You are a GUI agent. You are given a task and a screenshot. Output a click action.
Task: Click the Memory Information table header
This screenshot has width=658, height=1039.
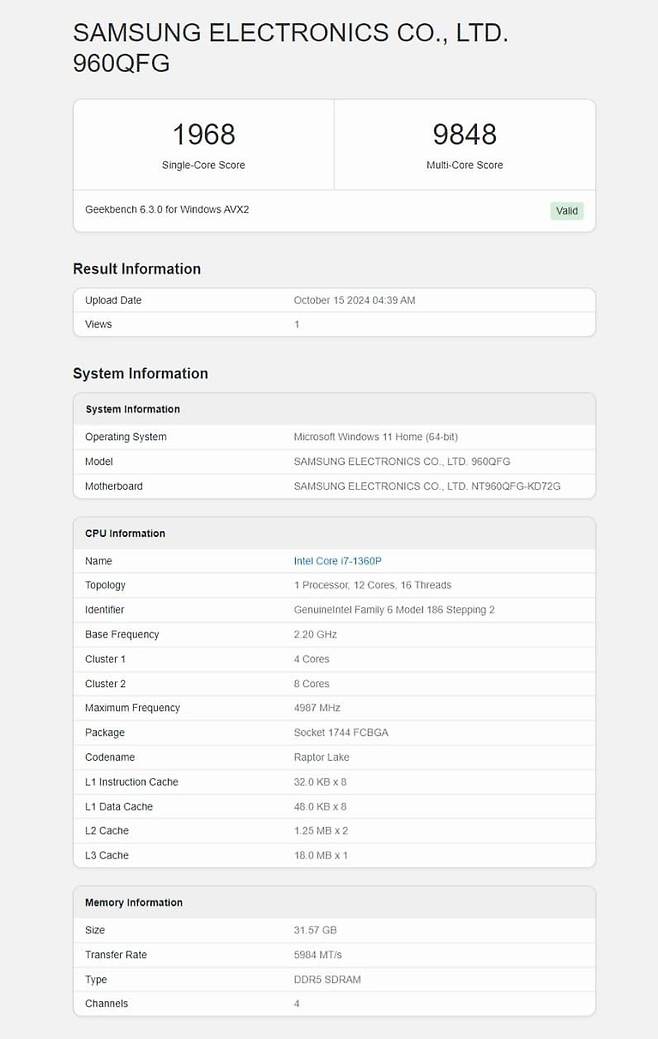click(x=134, y=902)
